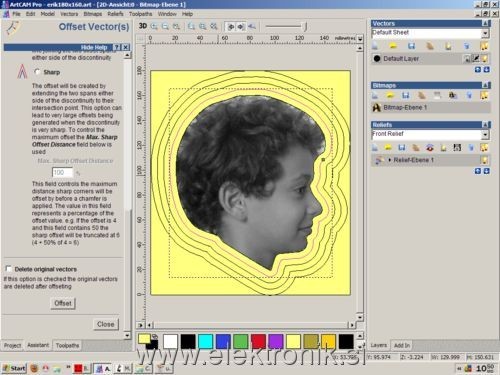Check Delete original vectors
500x375 pixels.
8,269
